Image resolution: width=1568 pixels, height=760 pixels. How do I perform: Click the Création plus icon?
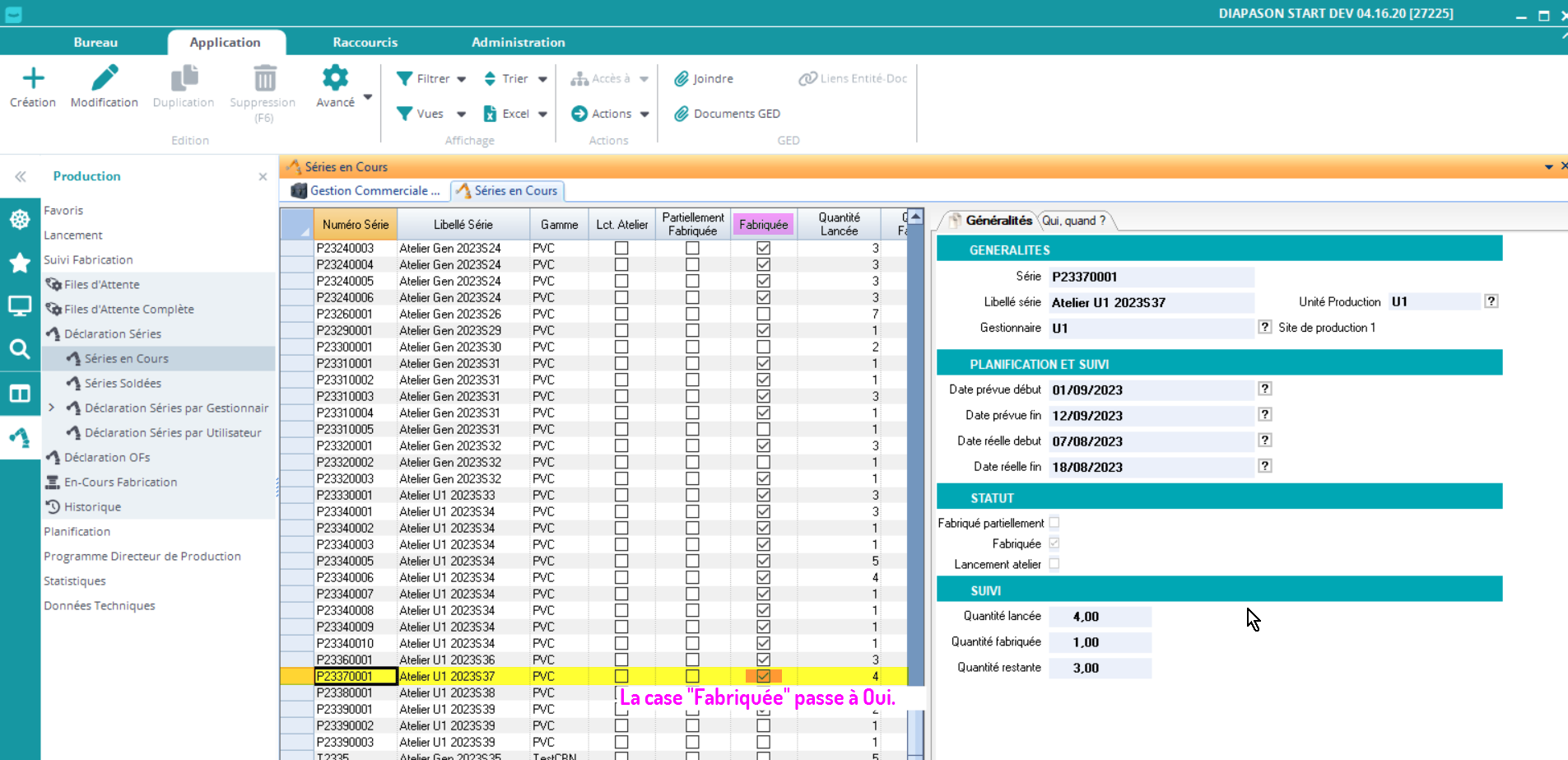[x=33, y=79]
